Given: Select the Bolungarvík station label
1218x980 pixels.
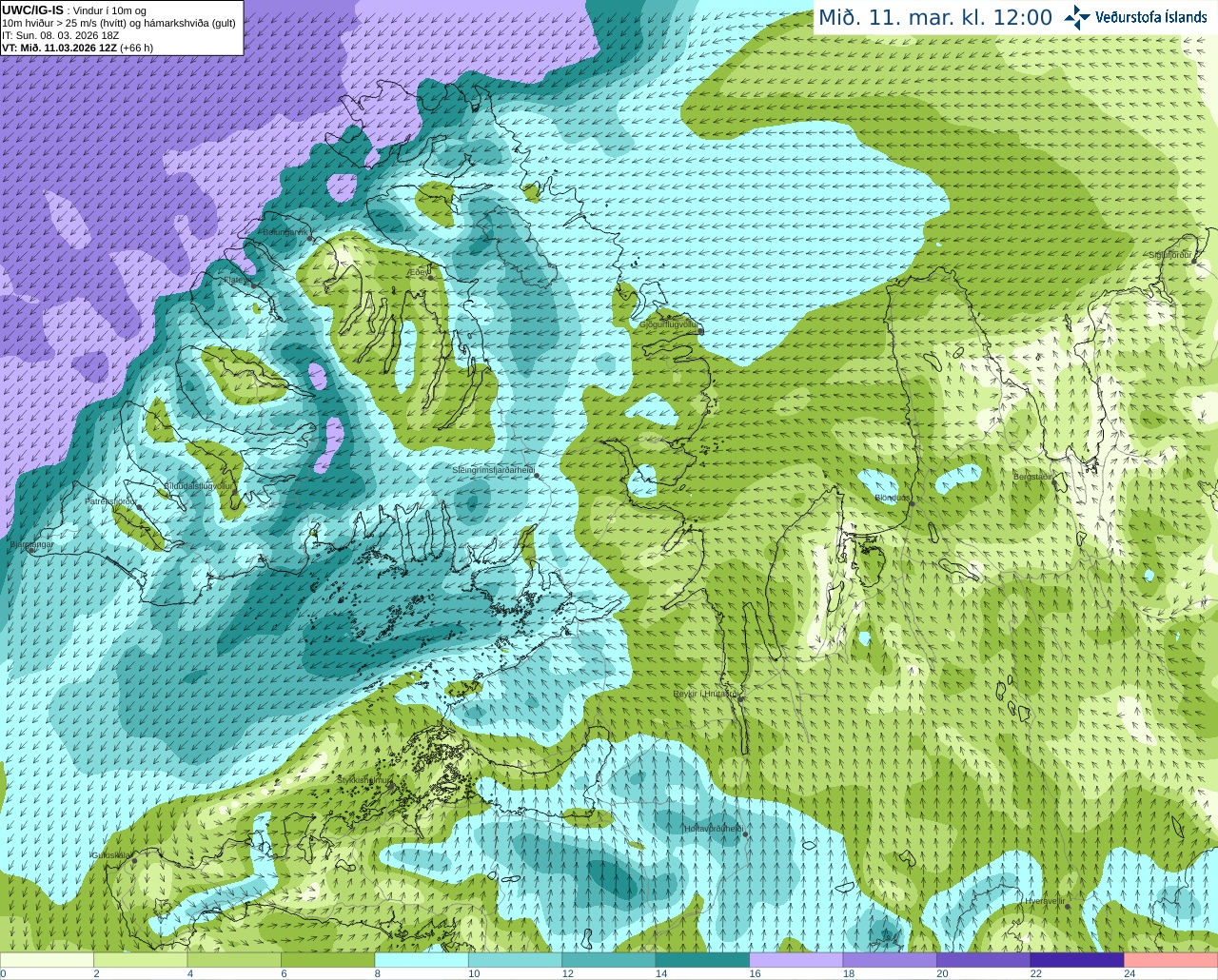Looking at the screenshot, I should [x=285, y=232].
